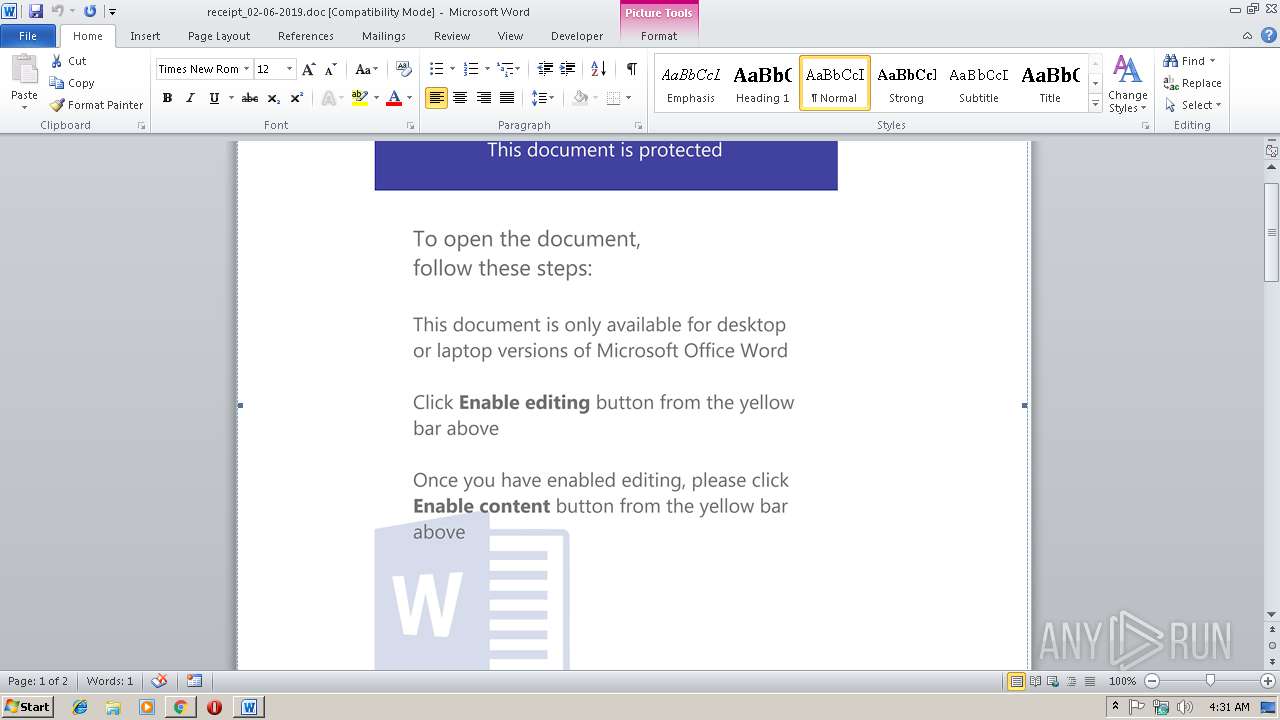Open the File tab
Image resolution: width=1280 pixels, height=720 pixels.
click(x=28, y=35)
